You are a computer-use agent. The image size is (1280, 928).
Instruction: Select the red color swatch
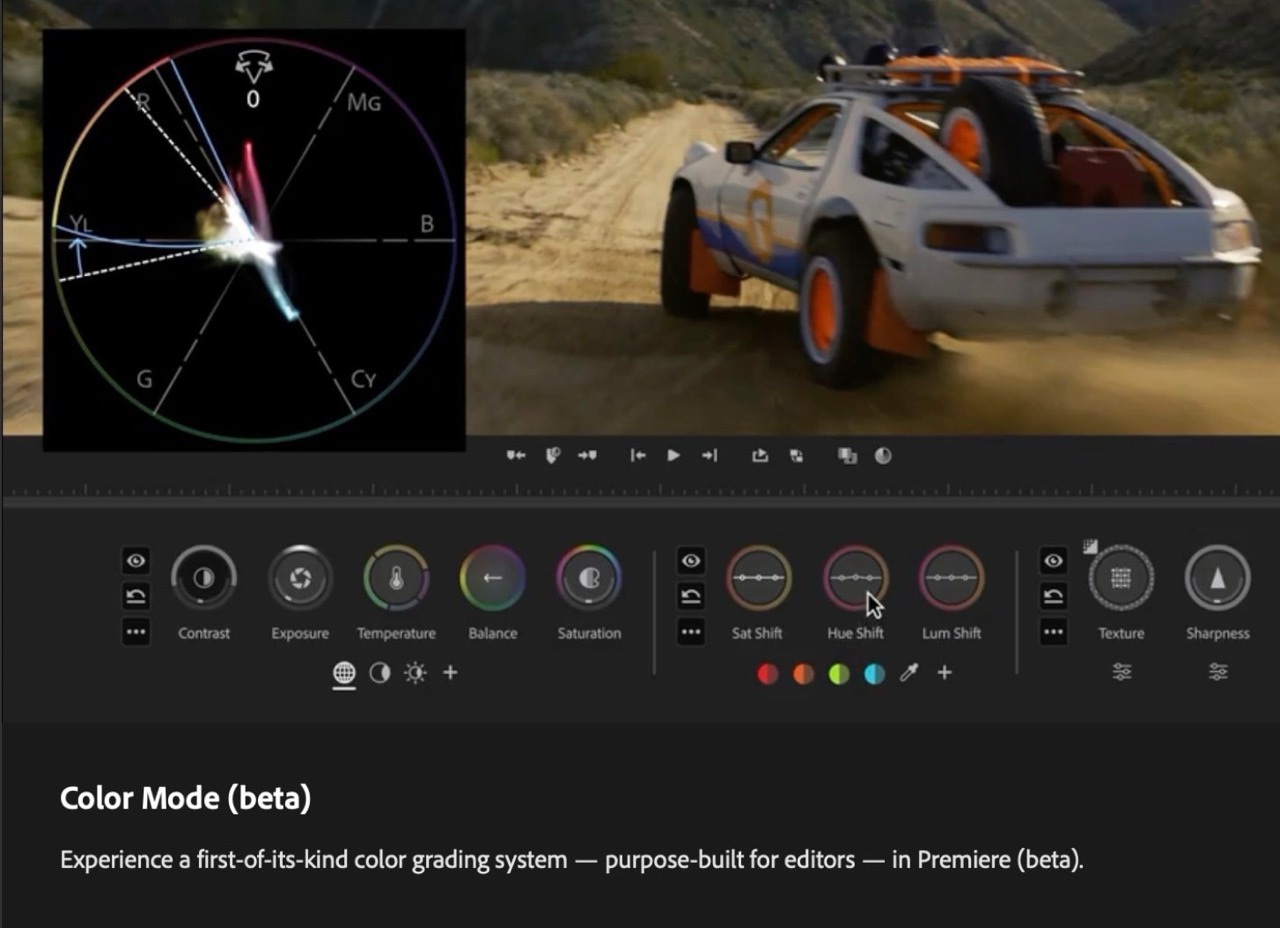(x=767, y=673)
